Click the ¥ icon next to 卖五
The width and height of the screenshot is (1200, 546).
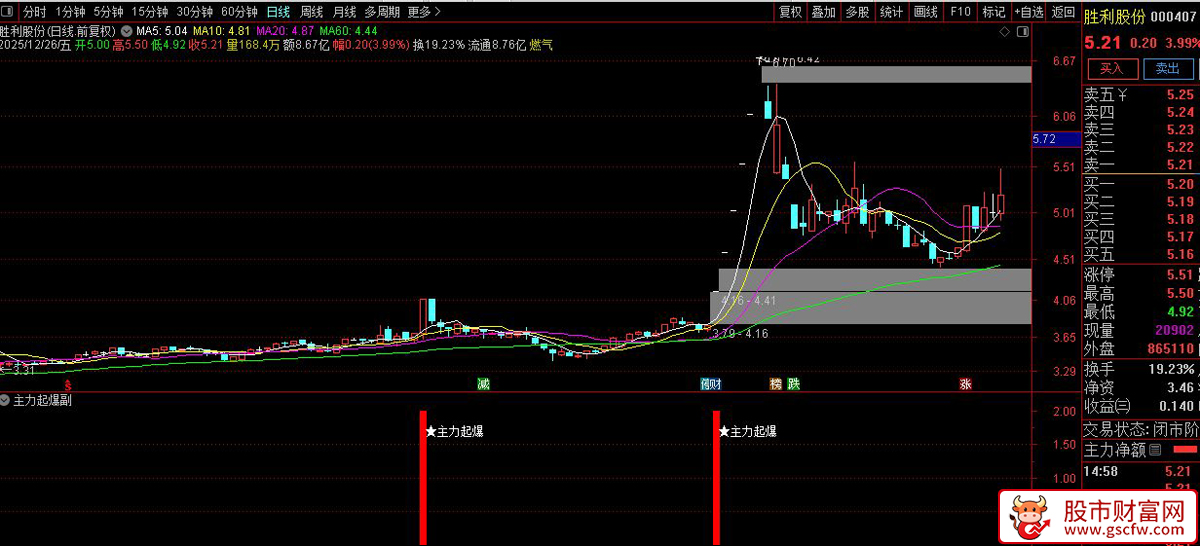tap(1122, 95)
